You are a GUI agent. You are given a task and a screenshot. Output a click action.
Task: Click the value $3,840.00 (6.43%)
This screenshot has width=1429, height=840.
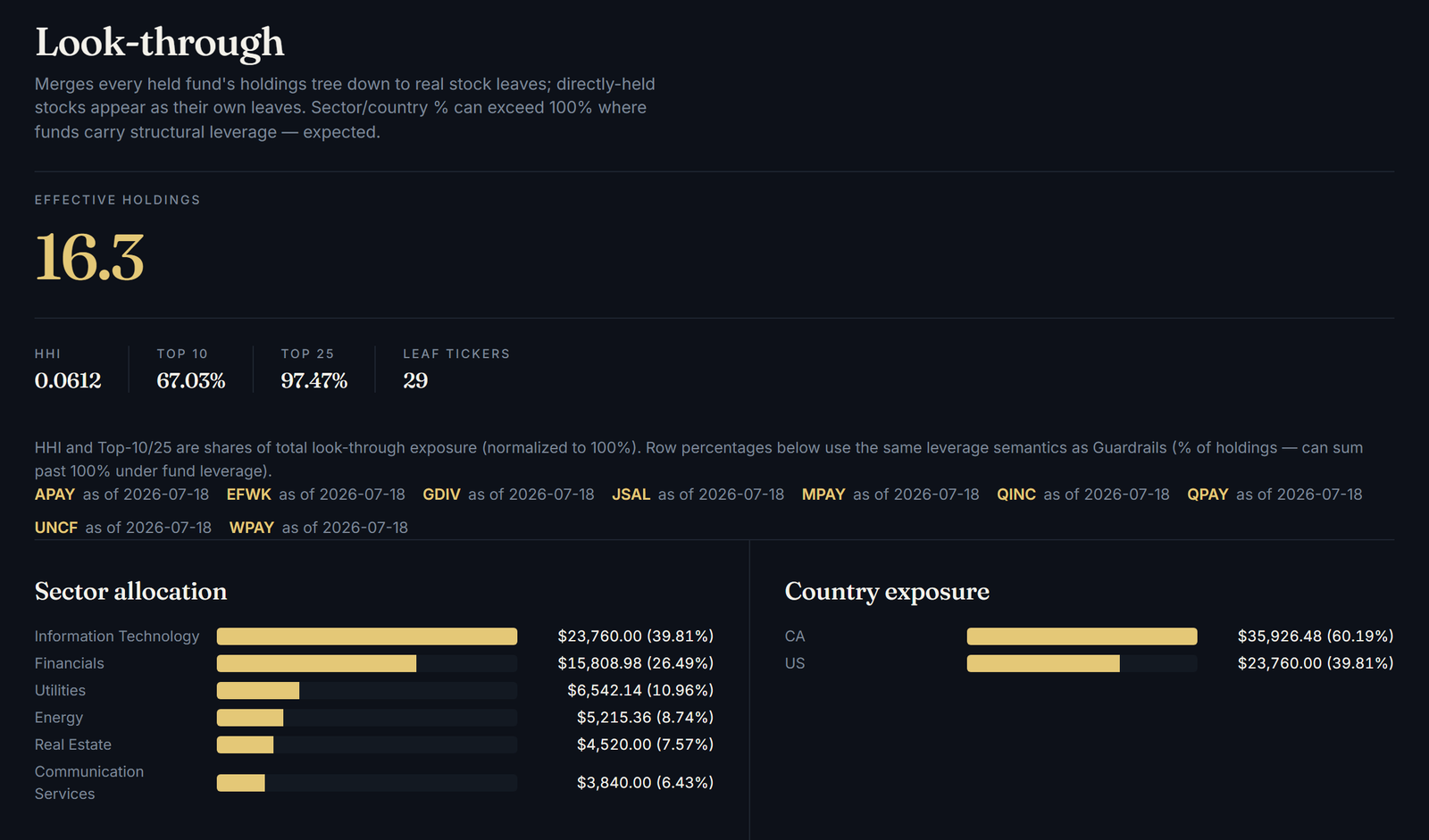click(646, 783)
